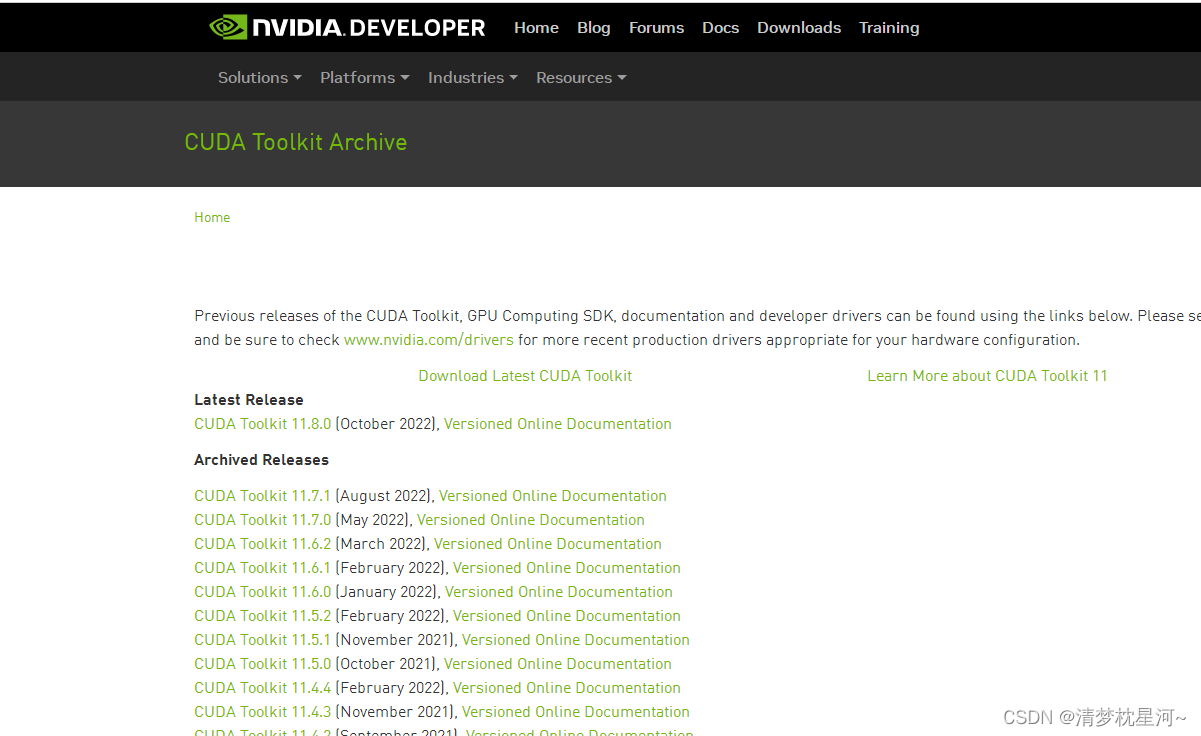Open documentation link for CUDA 11.5.1
Screen dimensions: 1201x736
click(x=576, y=640)
